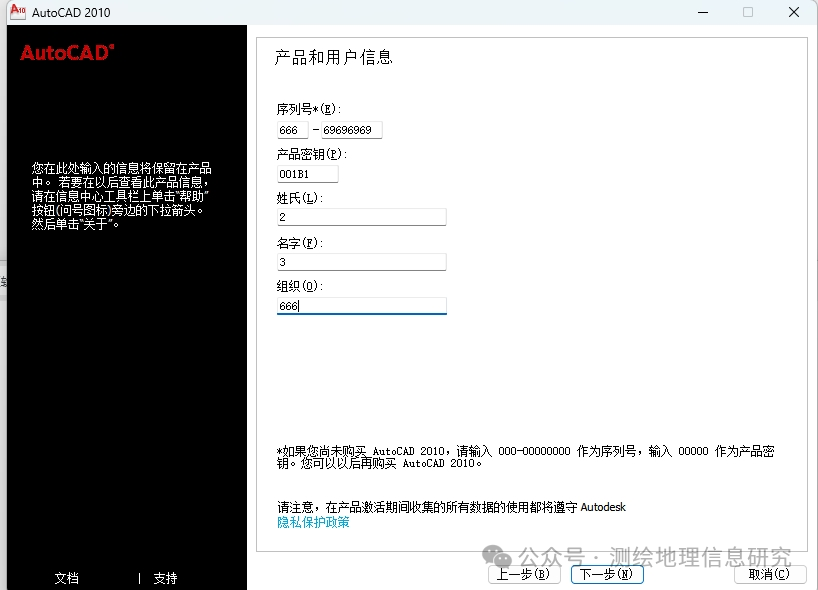818x590 pixels.
Task: Click the 组织 organization field showing 666
Action: point(360,305)
